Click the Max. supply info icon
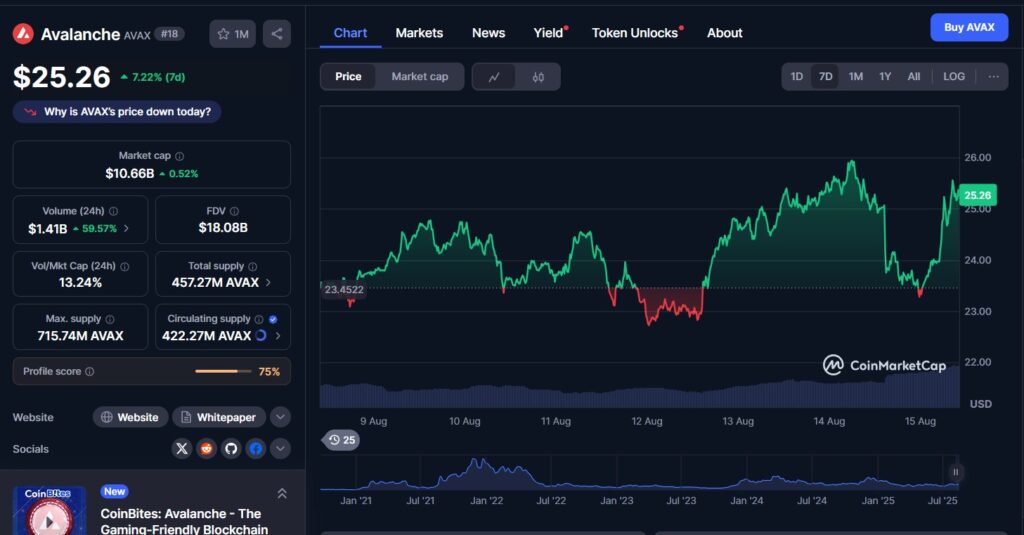Image resolution: width=1024 pixels, height=535 pixels. point(110,319)
